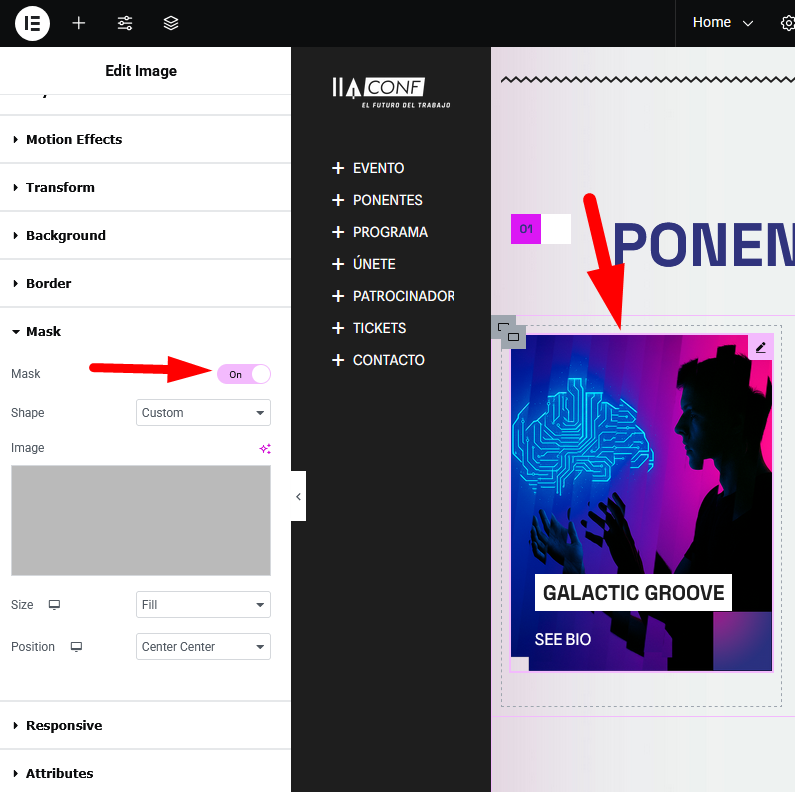This screenshot has width=795, height=792.
Task: Click the container handle icon above image
Action: (508, 332)
